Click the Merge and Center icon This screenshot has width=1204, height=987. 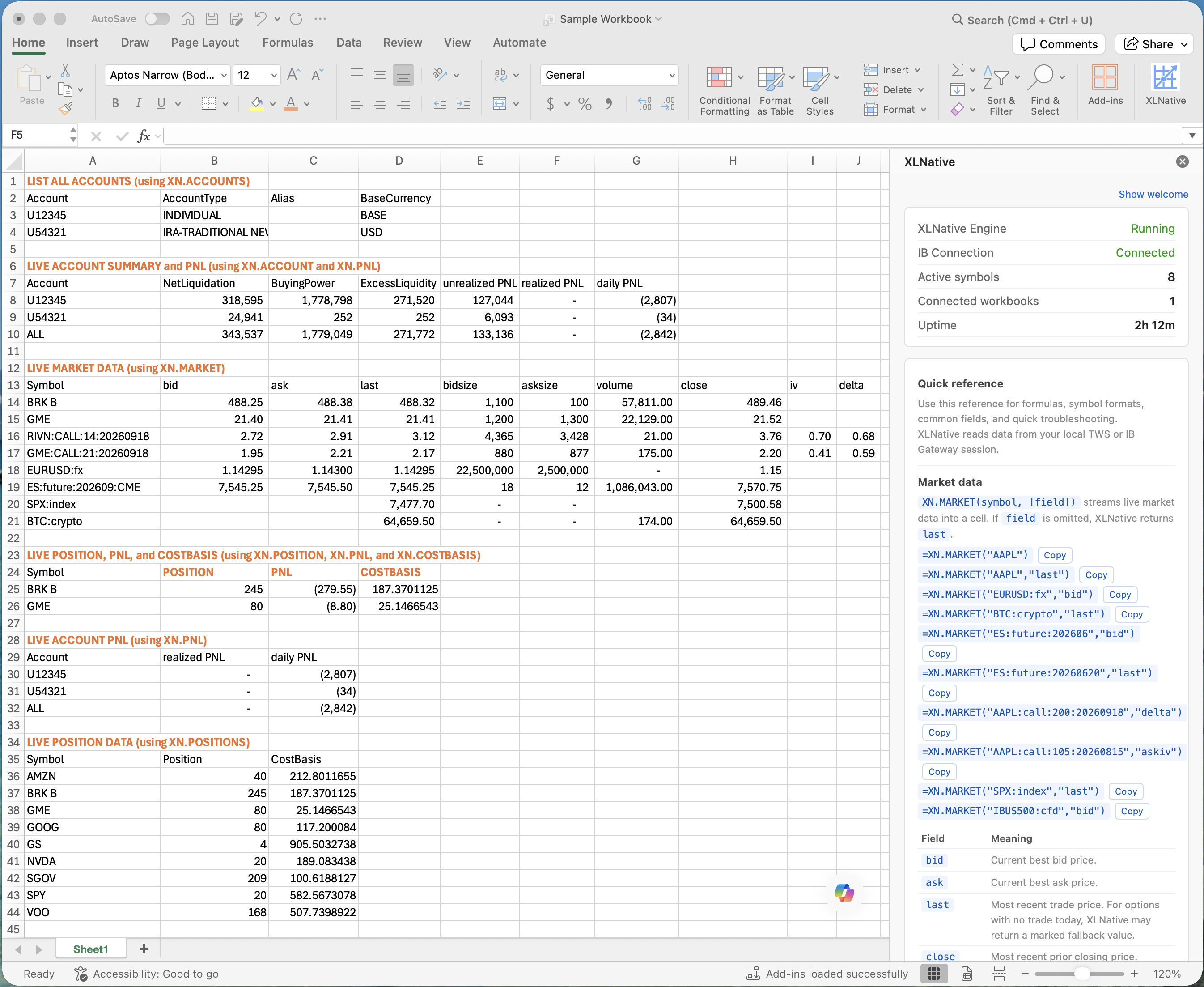(x=500, y=103)
